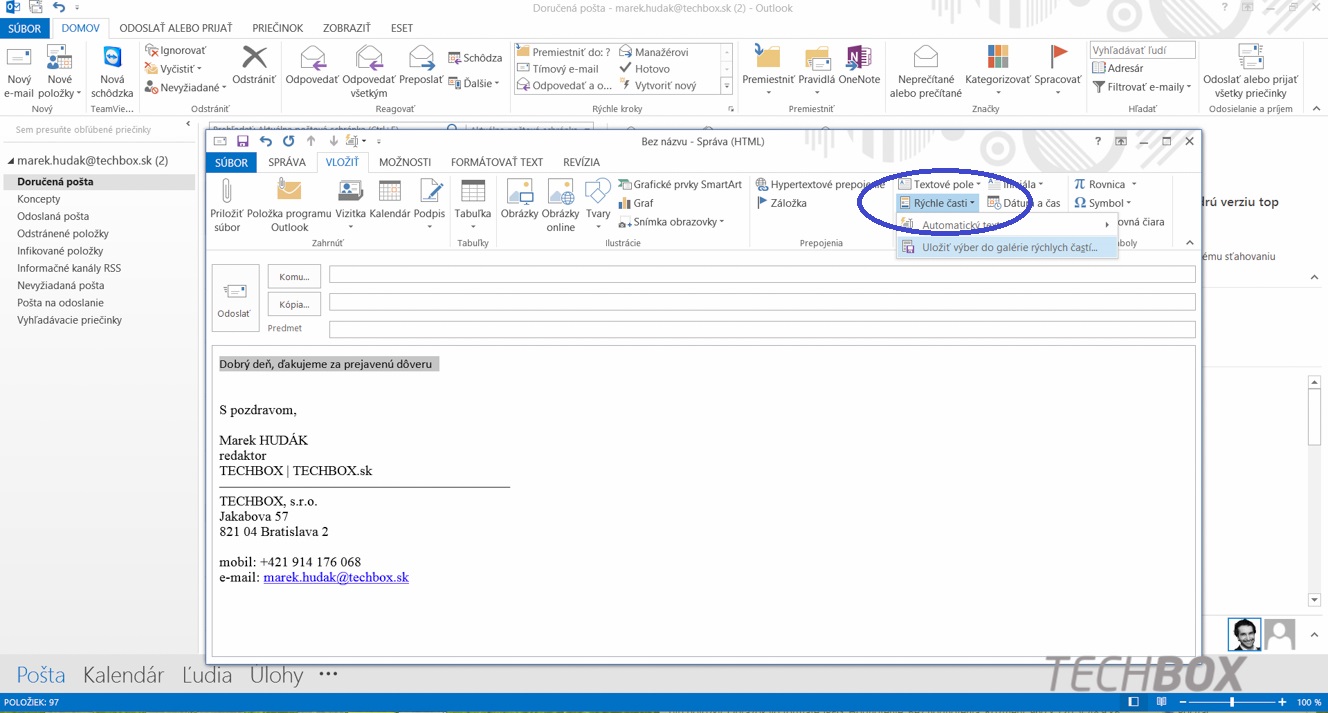Open Adresár address book
Screen dimensions: 1328x713
coord(1118,68)
